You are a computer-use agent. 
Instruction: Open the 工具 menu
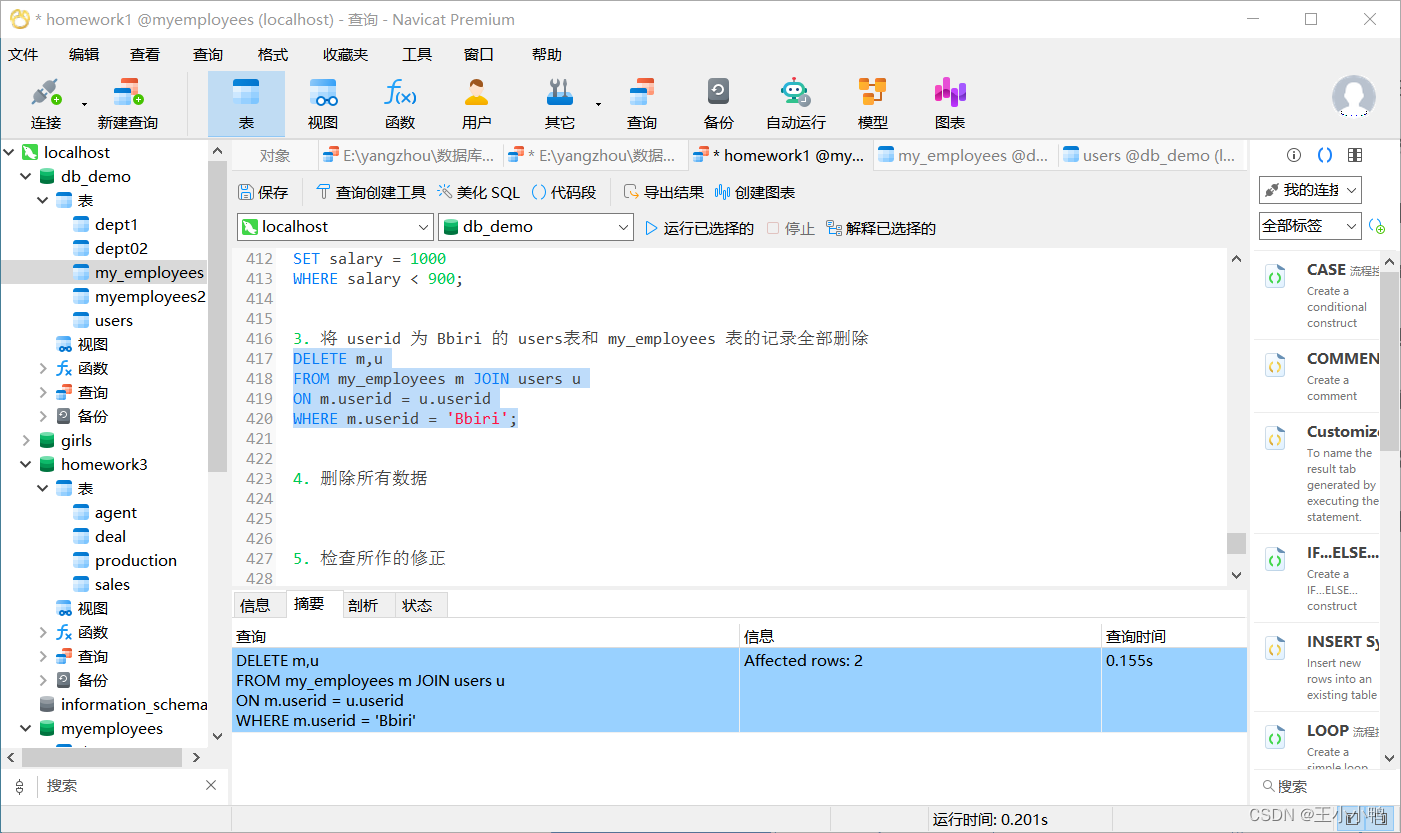pos(417,55)
